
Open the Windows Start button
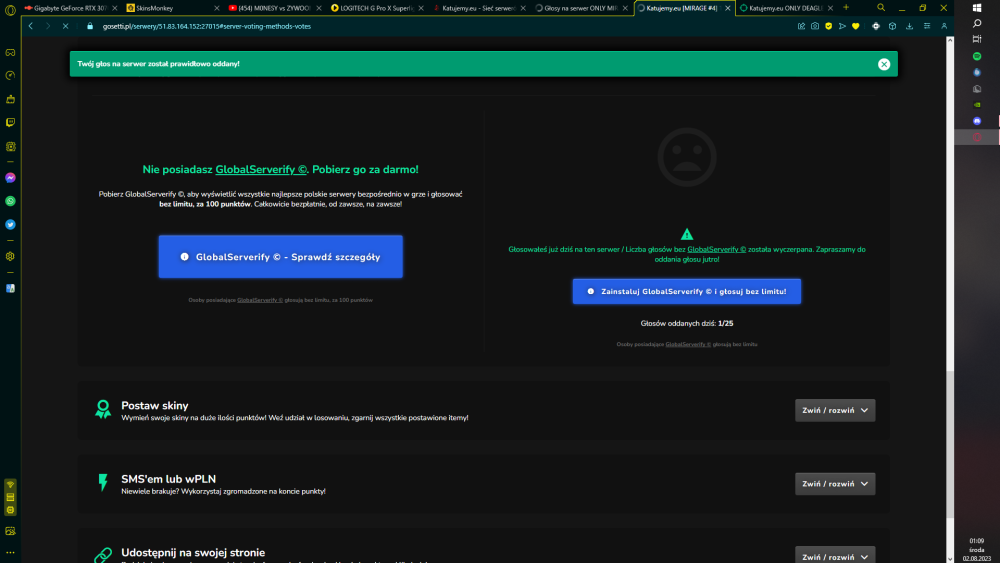[977, 8]
